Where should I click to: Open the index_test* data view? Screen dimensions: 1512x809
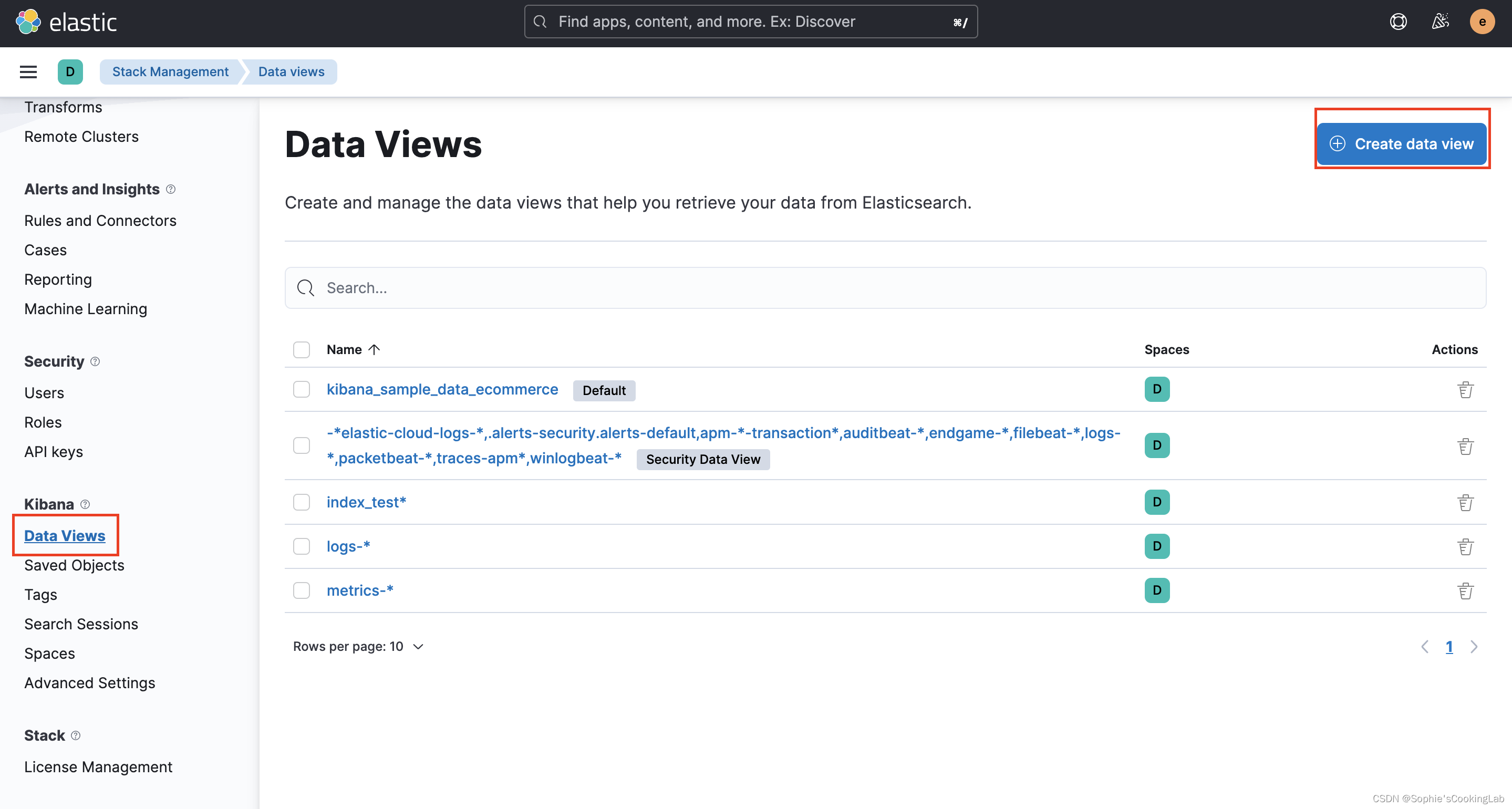pos(366,501)
